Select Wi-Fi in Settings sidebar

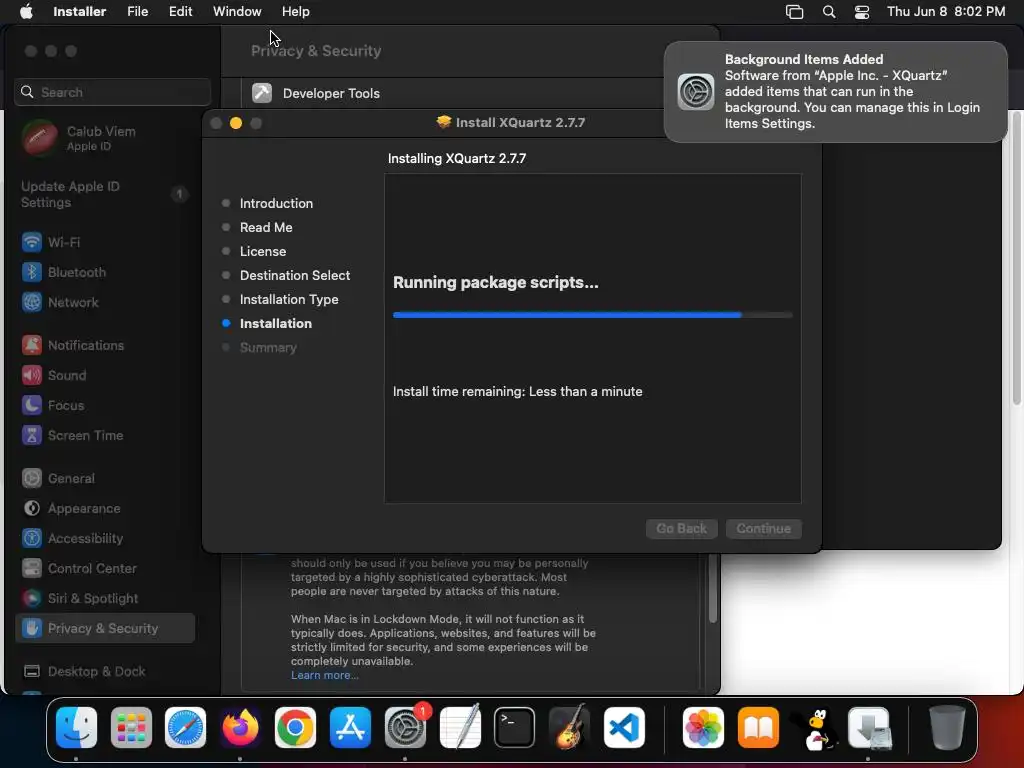(x=51, y=242)
